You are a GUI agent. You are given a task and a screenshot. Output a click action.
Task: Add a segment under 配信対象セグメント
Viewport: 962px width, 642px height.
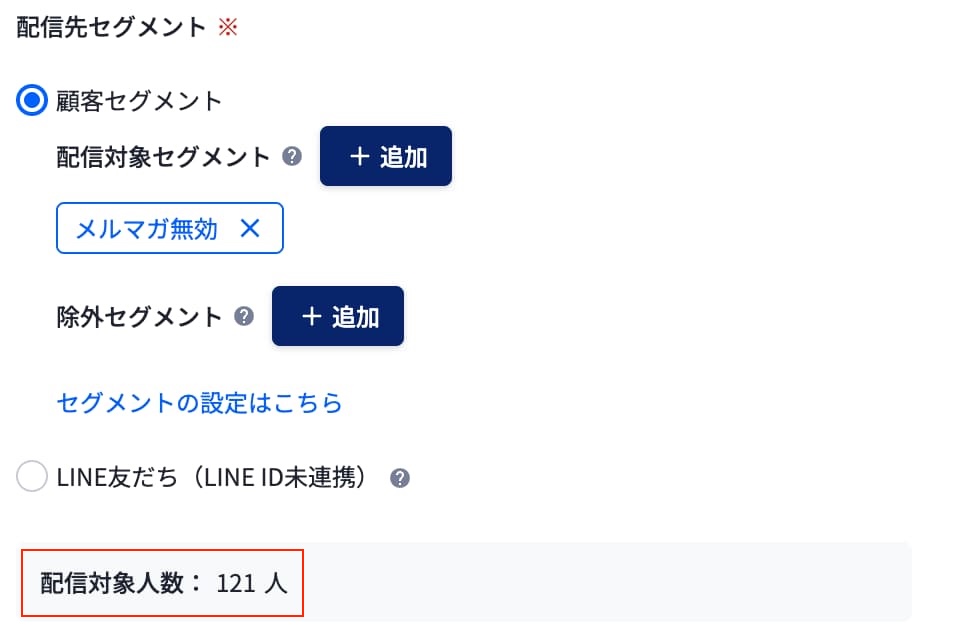(x=386, y=157)
